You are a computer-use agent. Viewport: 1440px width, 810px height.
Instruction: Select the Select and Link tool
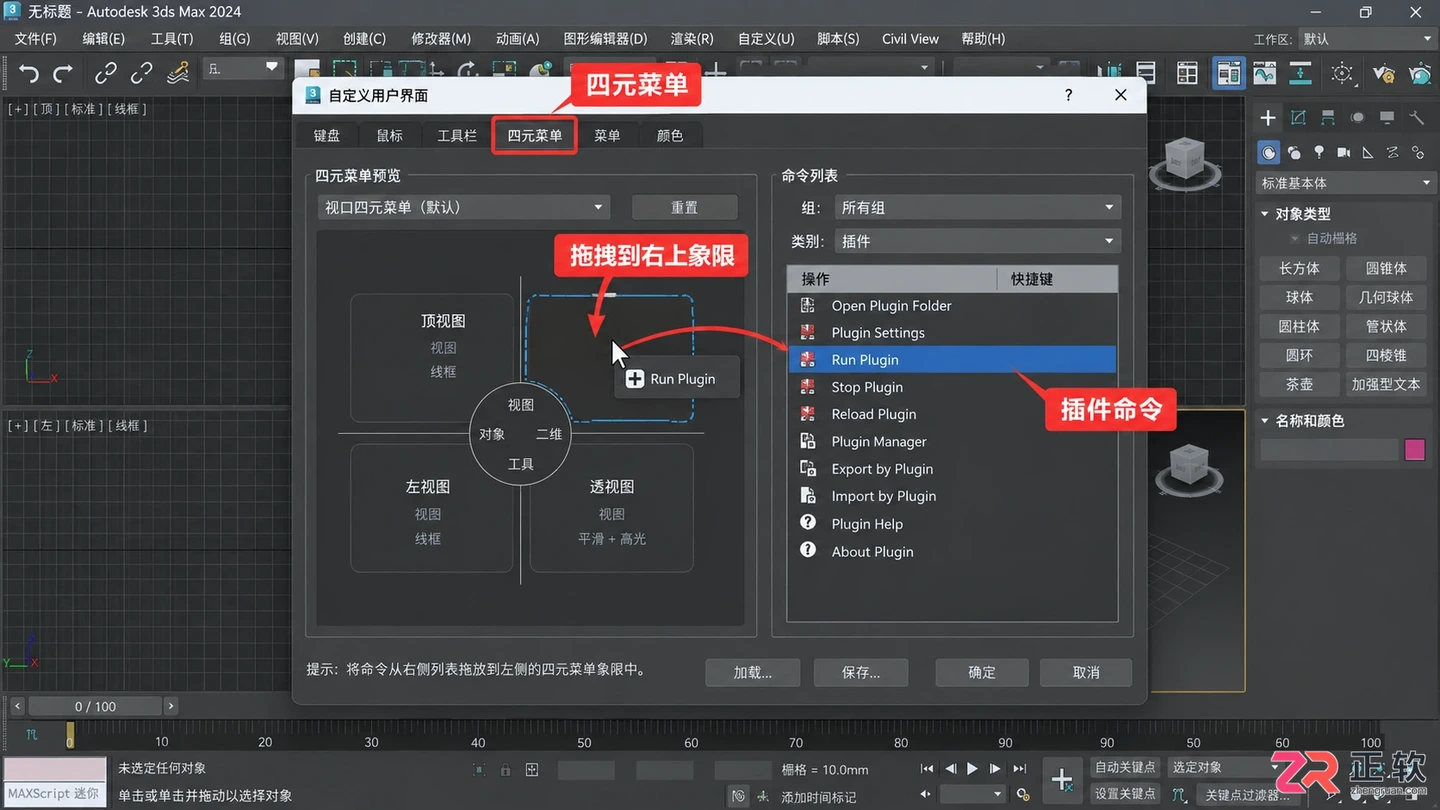pos(106,73)
